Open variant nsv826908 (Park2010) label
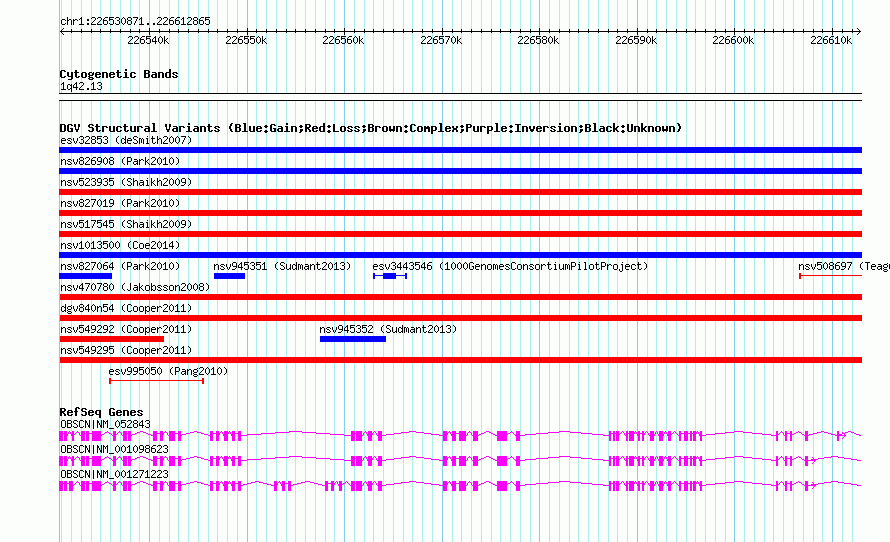Image resolution: width=890 pixels, height=542 pixels. (120, 161)
